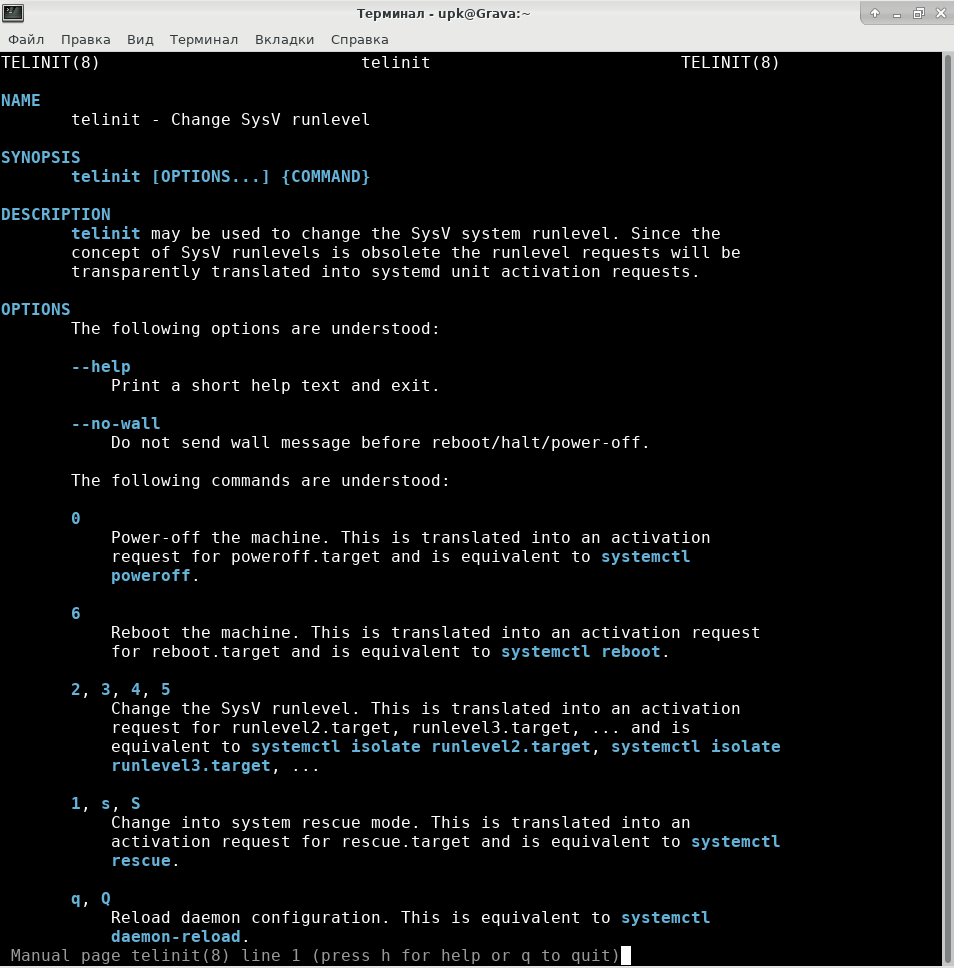Image resolution: width=954 pixels, height=968 pixels.
Task: Click the window title 'Терминал - upk@Grava:~'
Action: point(443,14)
